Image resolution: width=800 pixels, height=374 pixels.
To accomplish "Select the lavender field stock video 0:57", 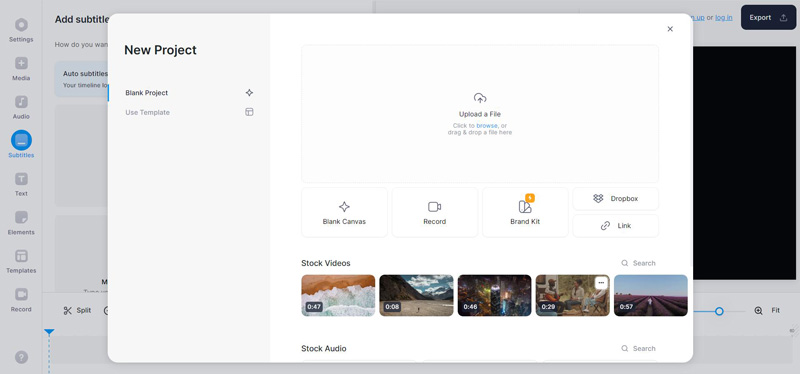I will click(651, 295).
